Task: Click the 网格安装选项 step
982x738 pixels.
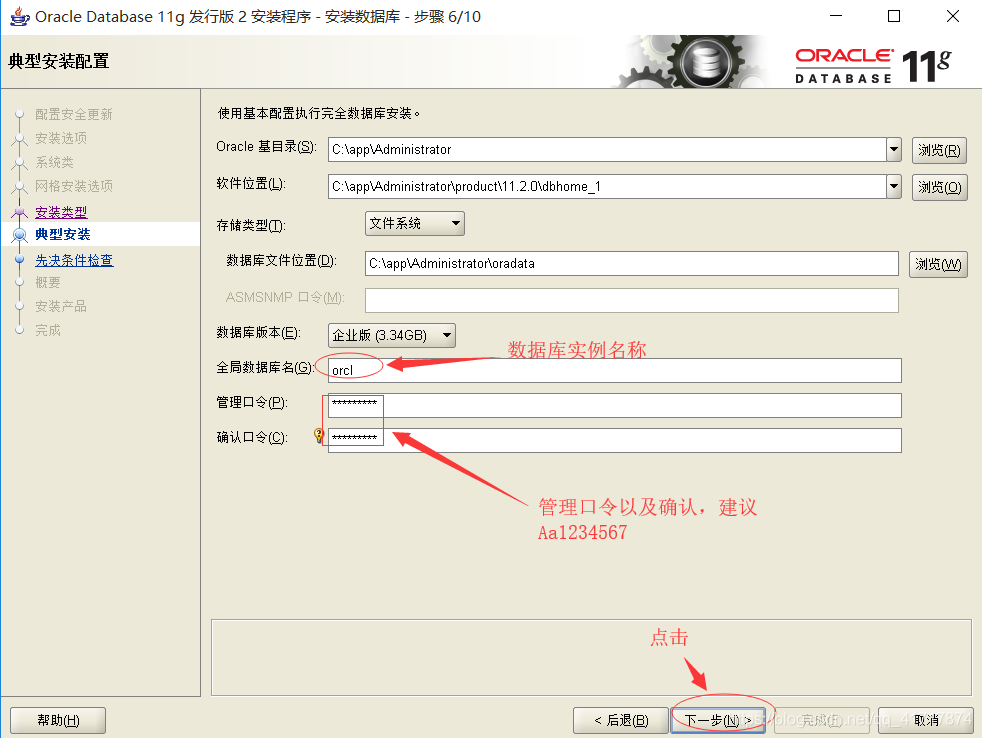Action: (73, 186)
